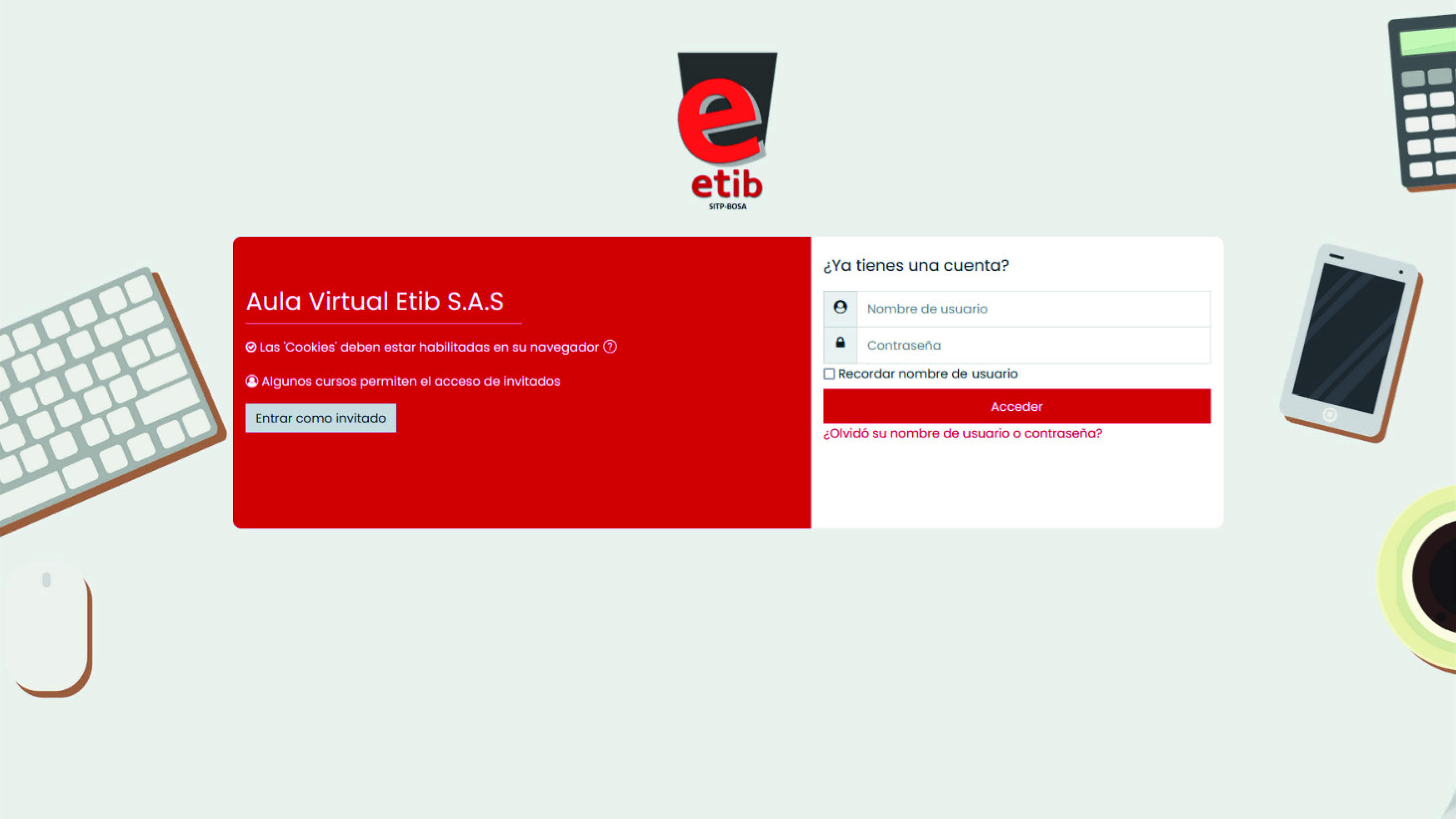Click the Aula Virtual Etib S.A.S heading
This screenshot has height=819, width=1456.
[x=375, y=301]
